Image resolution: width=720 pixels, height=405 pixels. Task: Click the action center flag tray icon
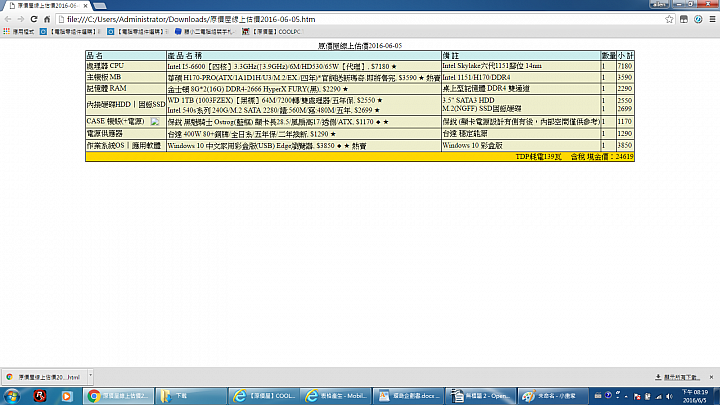(x=637, y=396)
